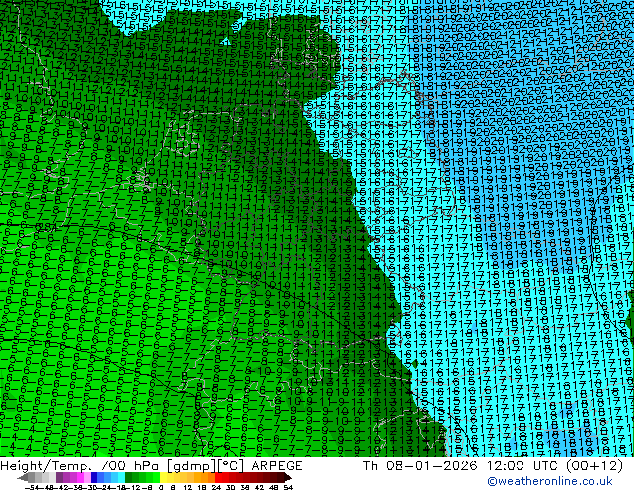This screenshot has width=634, height=490.
Task: Click the bright green region at lower left
Action: point(80,380)
